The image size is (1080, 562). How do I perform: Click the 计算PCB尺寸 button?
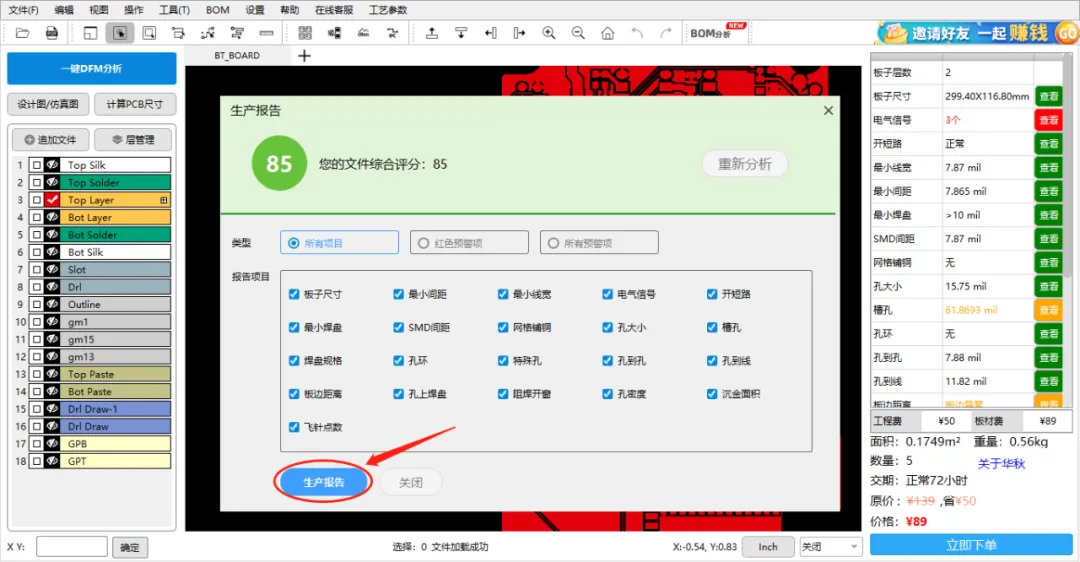click(135, 104)
